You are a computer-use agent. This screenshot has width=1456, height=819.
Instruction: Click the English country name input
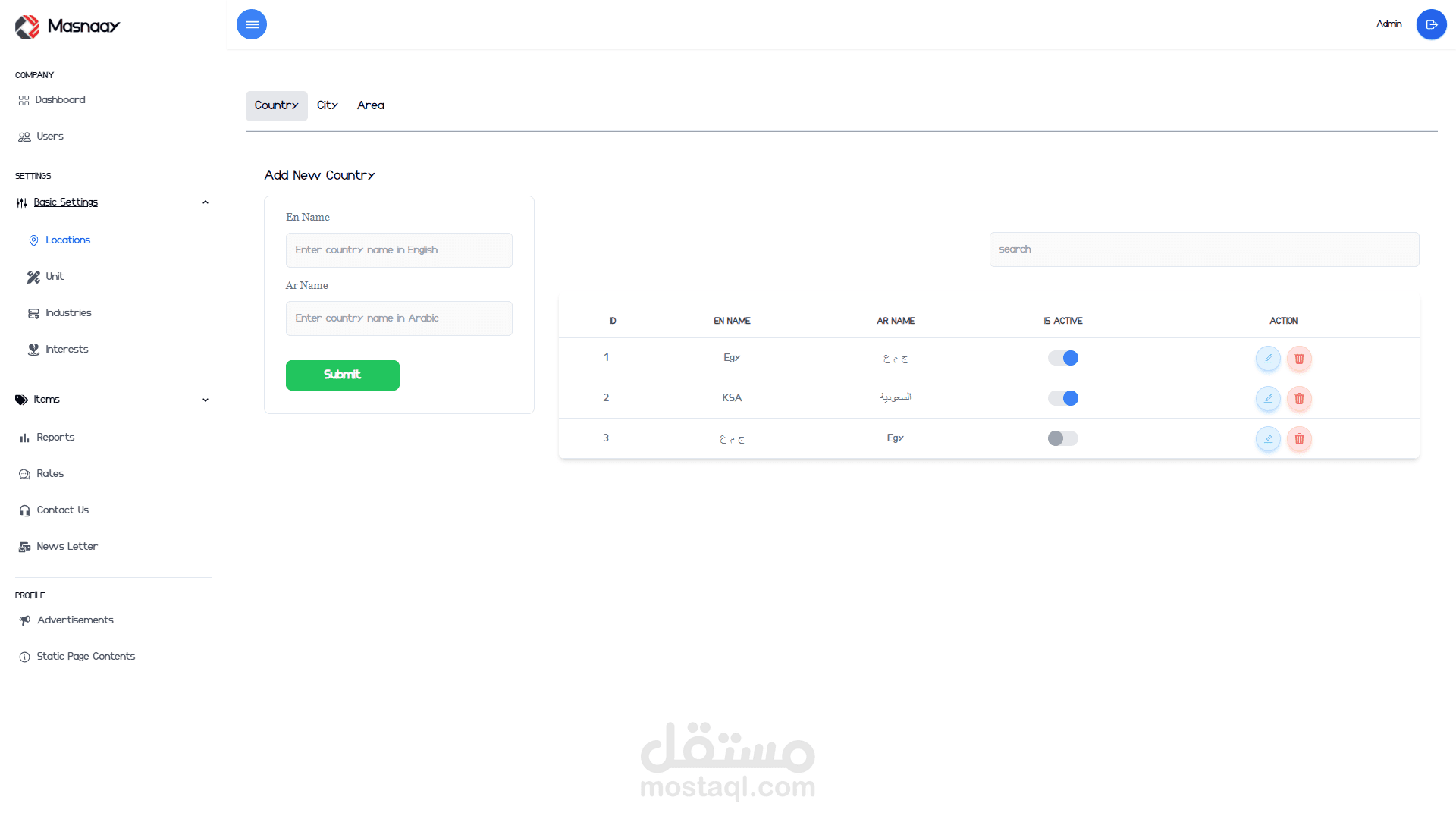click(399, 250)
